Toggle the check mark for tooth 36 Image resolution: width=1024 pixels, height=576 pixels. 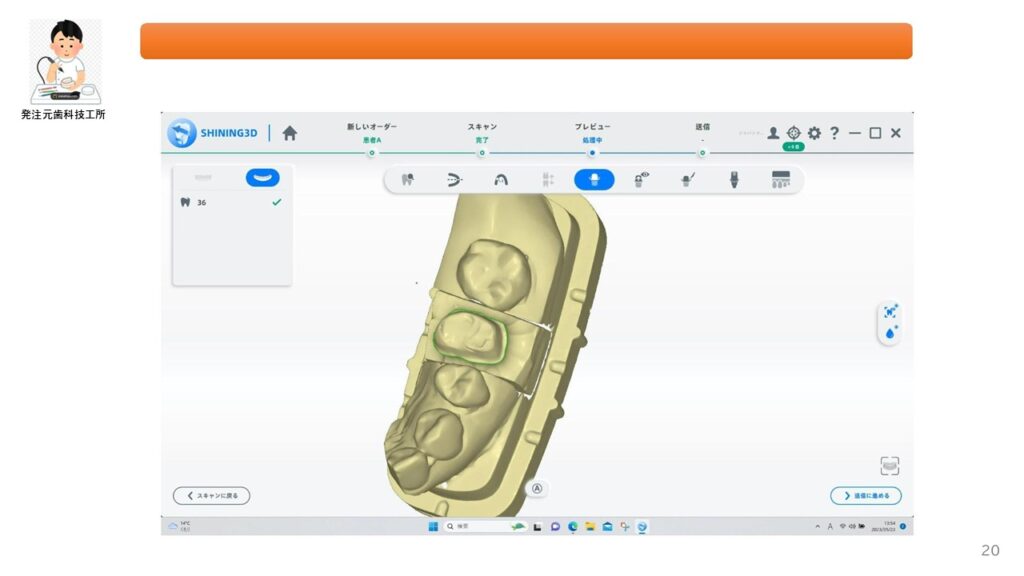click(x=277, y=202)
